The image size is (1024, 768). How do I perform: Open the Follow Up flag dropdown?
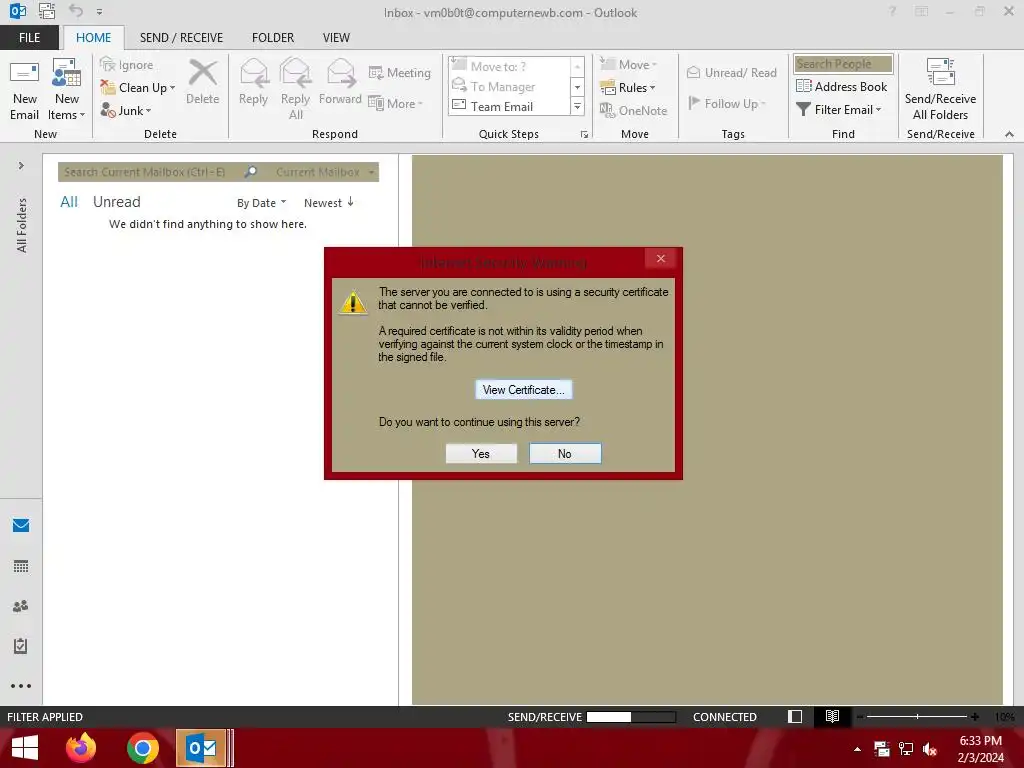coord(726,103)
